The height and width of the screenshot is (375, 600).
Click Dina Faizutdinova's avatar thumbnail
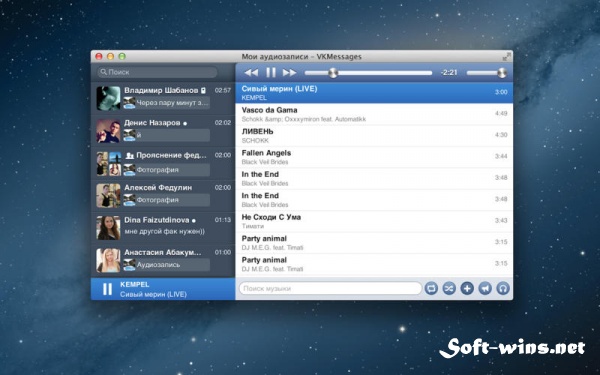(x=108, y=228)
